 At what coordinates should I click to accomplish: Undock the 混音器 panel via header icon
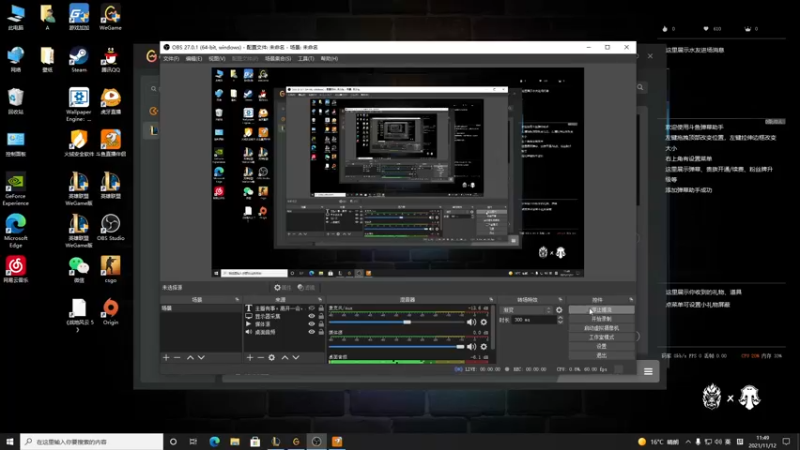pos(491,299)
